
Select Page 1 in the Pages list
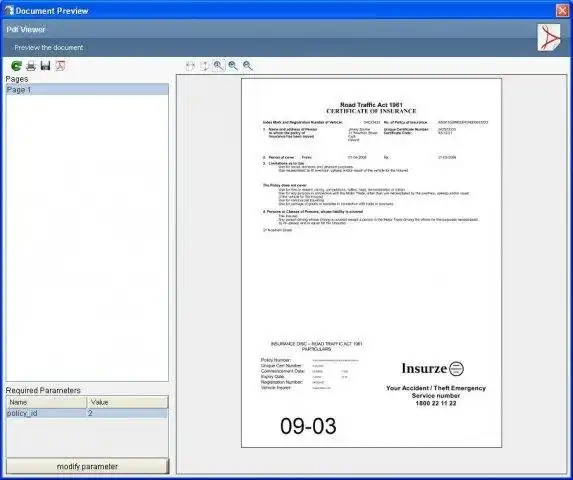[x=87, y=89]
